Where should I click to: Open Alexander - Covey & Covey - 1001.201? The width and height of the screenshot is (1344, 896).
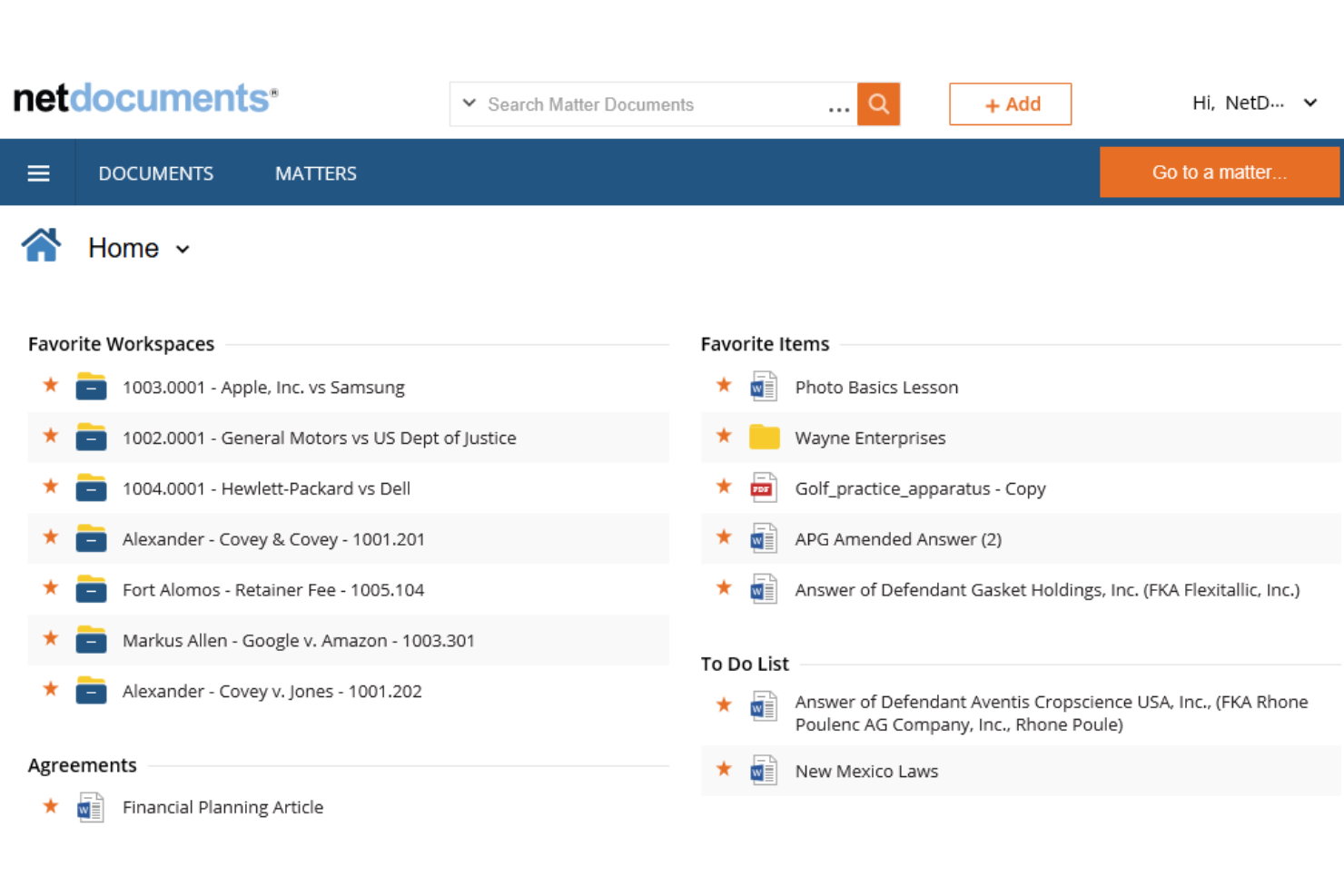tap(273, 540)
